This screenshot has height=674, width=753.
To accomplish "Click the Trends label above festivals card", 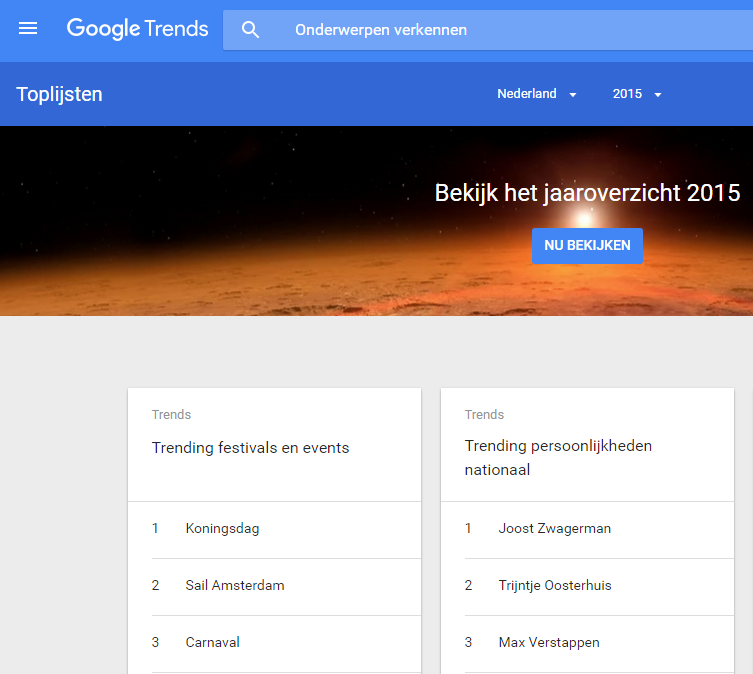I will coord(171,415).
